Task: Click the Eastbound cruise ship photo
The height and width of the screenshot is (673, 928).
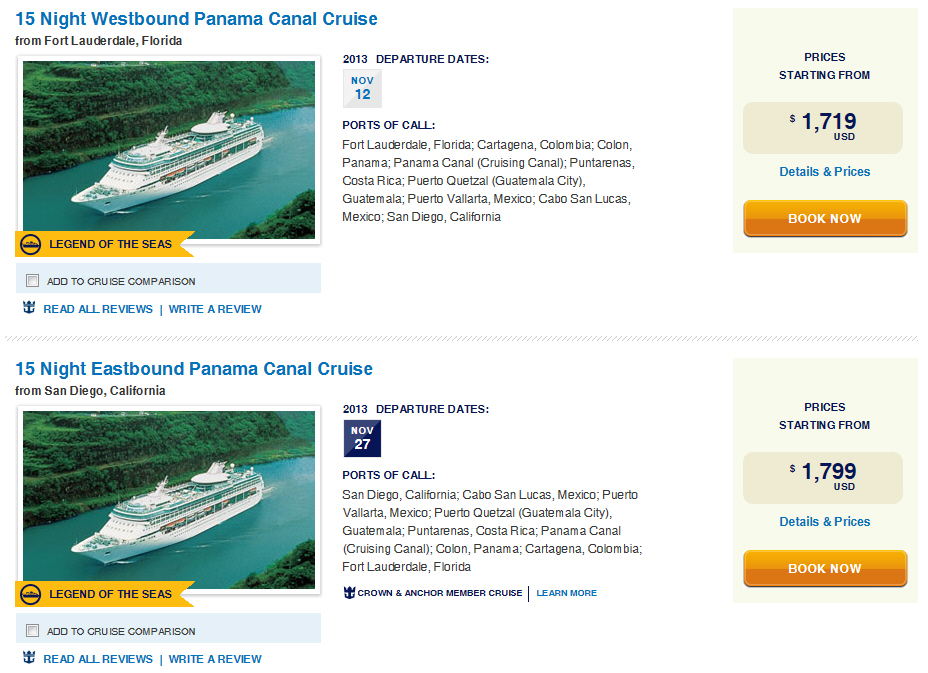Action: [x=169, y=500]
